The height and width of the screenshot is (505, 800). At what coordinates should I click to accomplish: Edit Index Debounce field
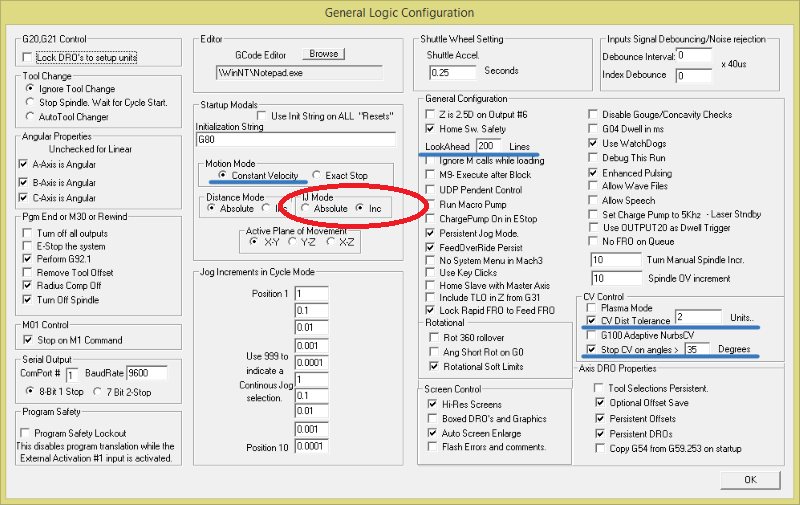click(694, 76)
